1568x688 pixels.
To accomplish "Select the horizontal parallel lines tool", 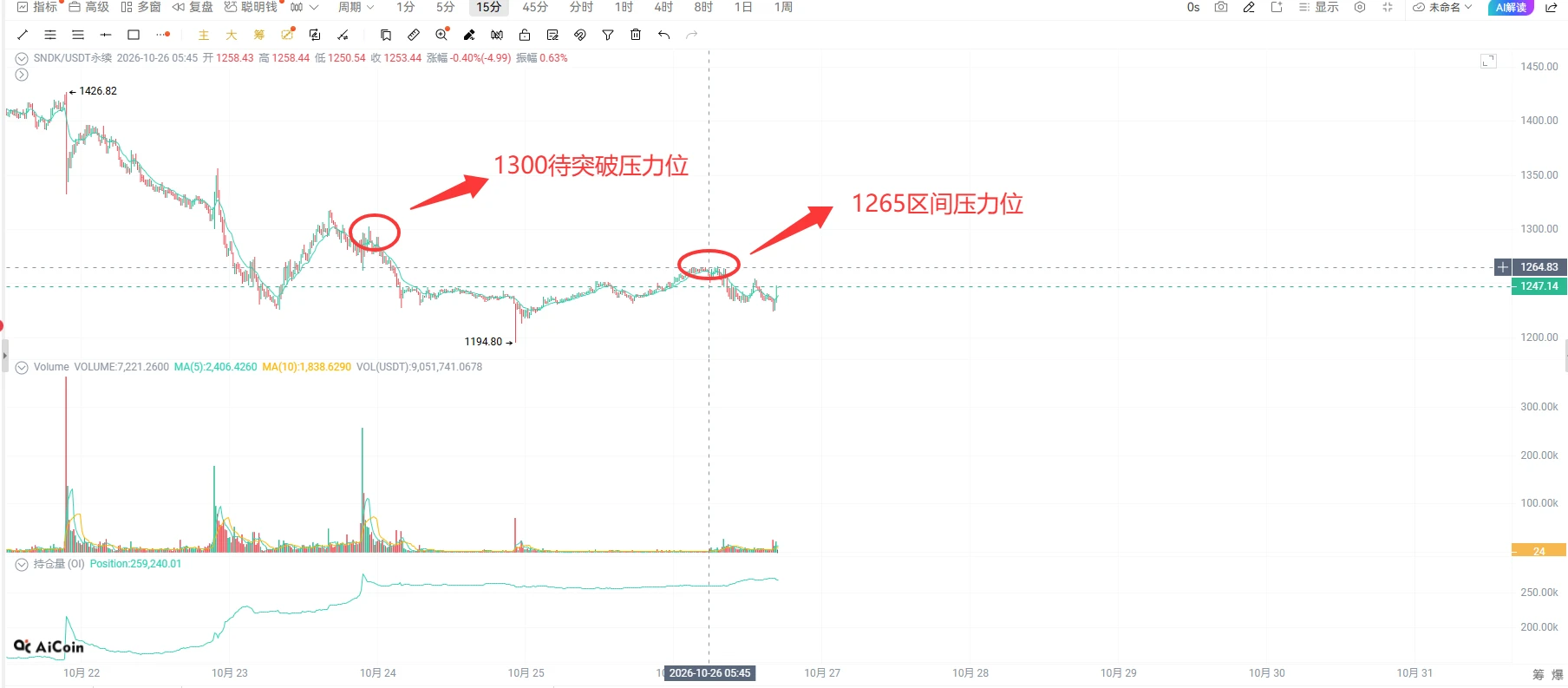I will (50, 35).
